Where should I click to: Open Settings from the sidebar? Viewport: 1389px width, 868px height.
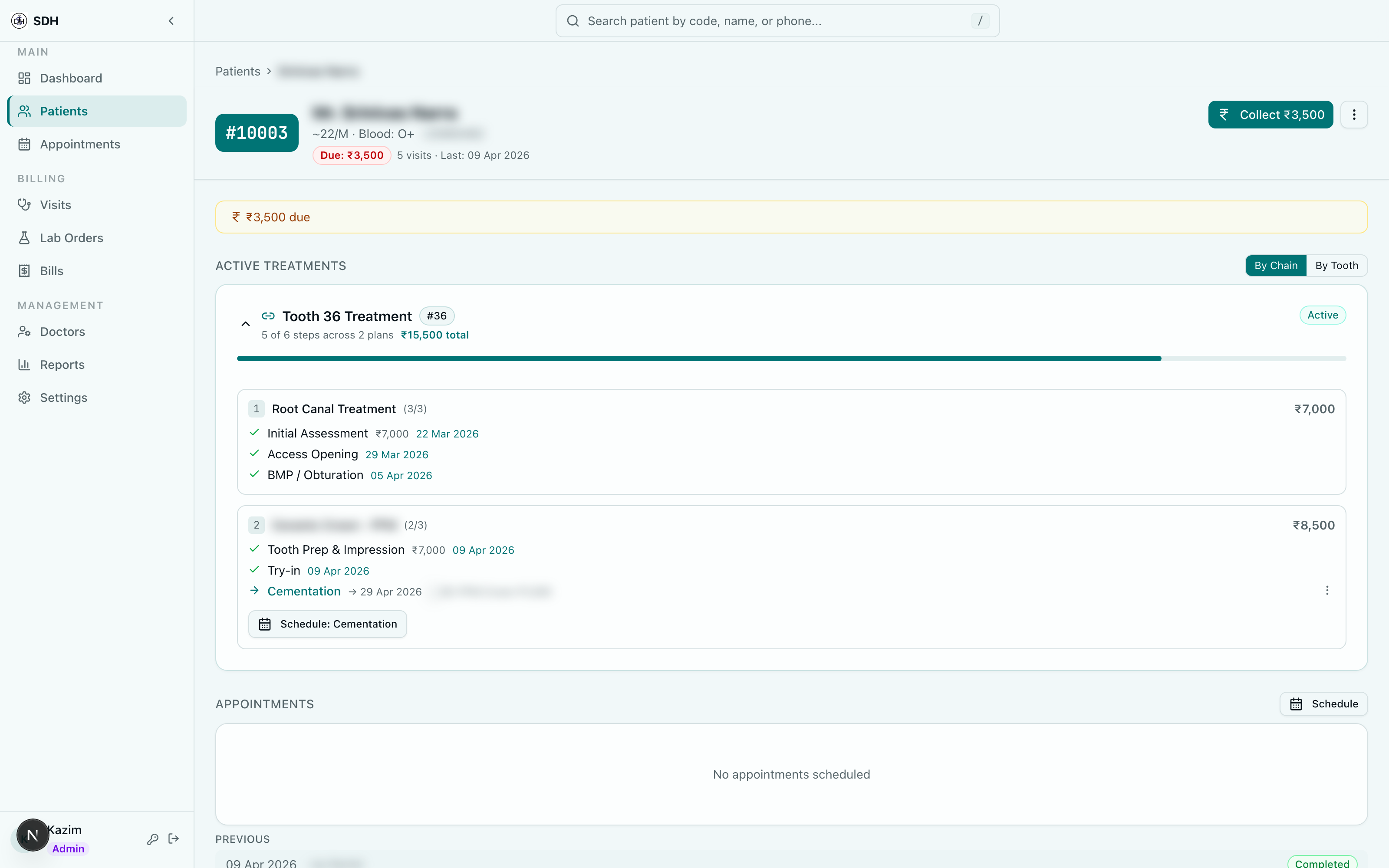[x=96, y=398]
